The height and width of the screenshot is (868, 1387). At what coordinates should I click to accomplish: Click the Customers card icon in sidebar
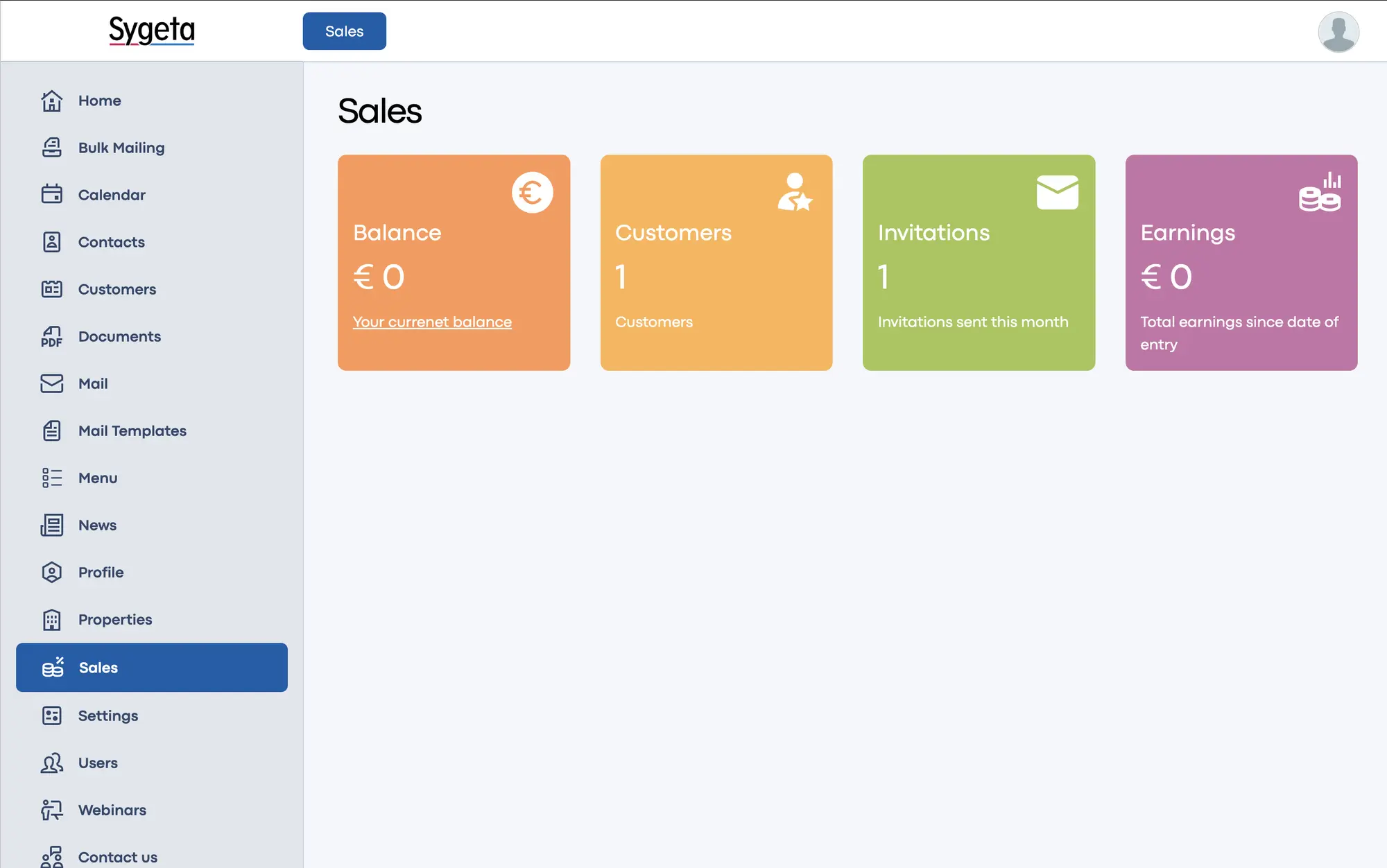point(52,289)
